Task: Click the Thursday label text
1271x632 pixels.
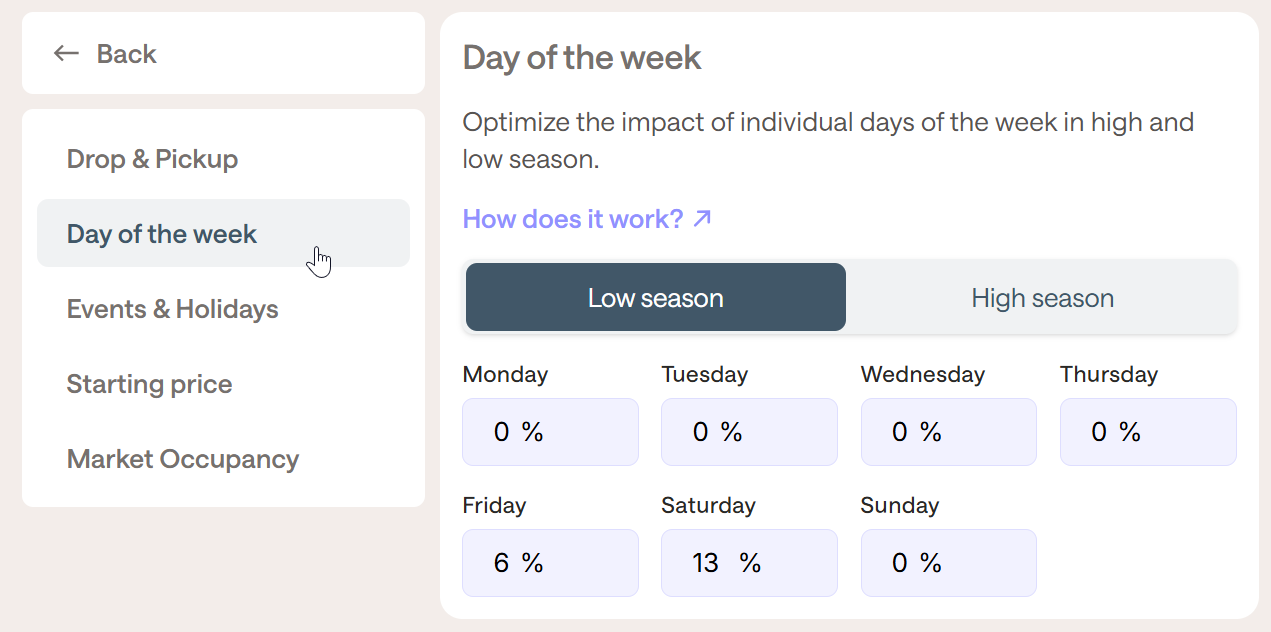Action: [1109, 375]
